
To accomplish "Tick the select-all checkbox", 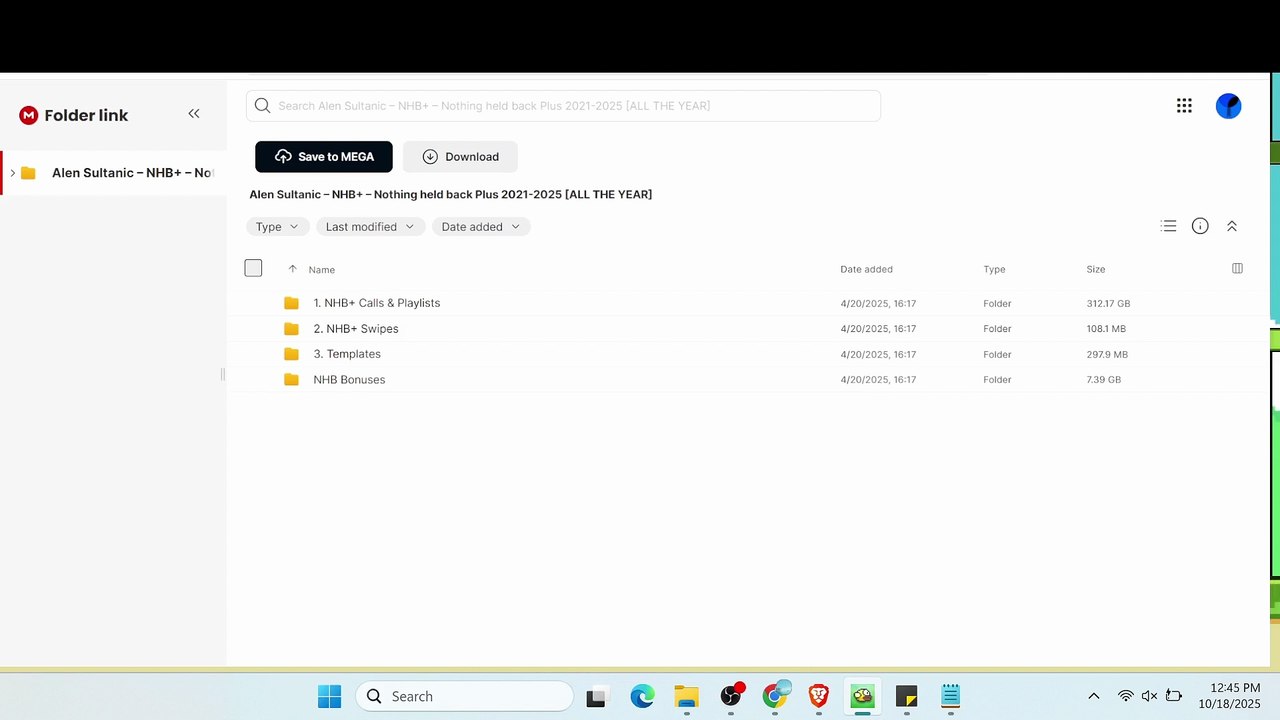I will click(253, 268).
